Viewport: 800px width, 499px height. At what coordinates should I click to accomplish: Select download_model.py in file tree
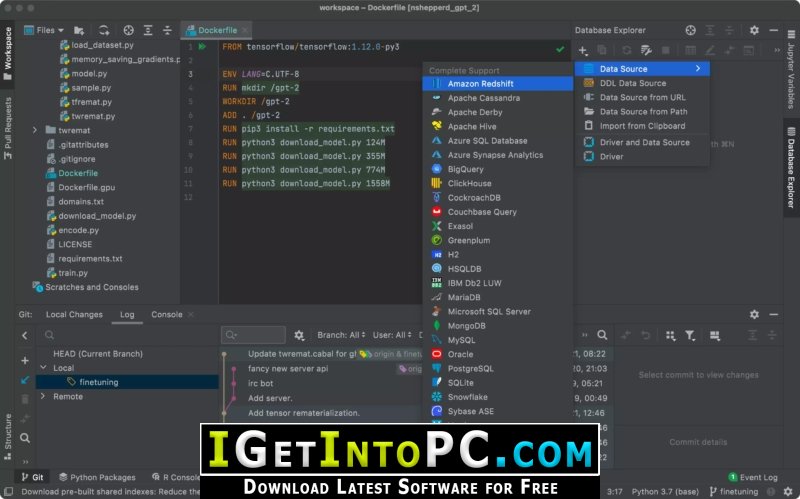pos(97,216)
